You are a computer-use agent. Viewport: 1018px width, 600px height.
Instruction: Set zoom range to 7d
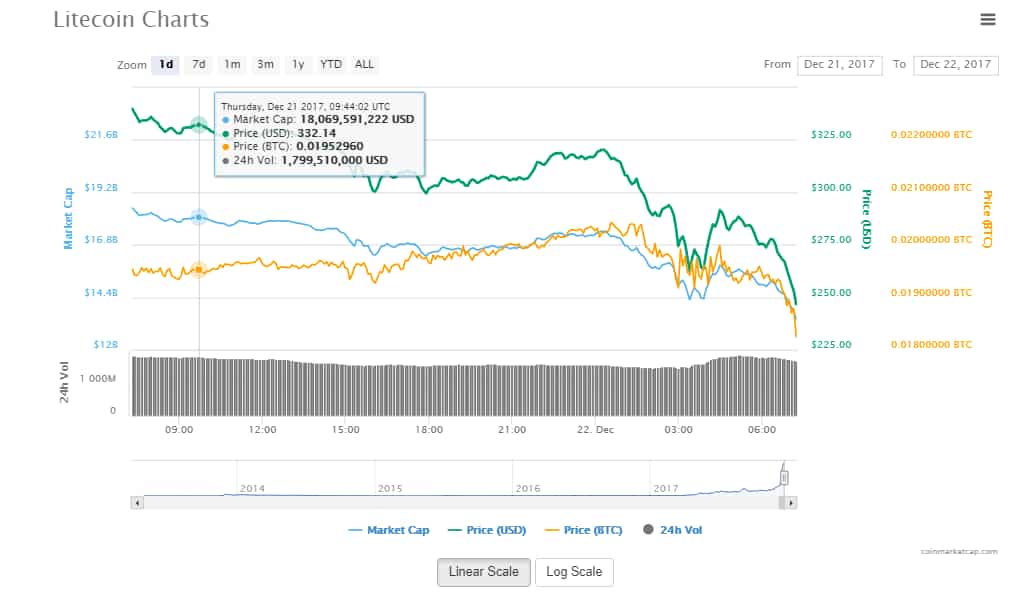coord(199,64)
